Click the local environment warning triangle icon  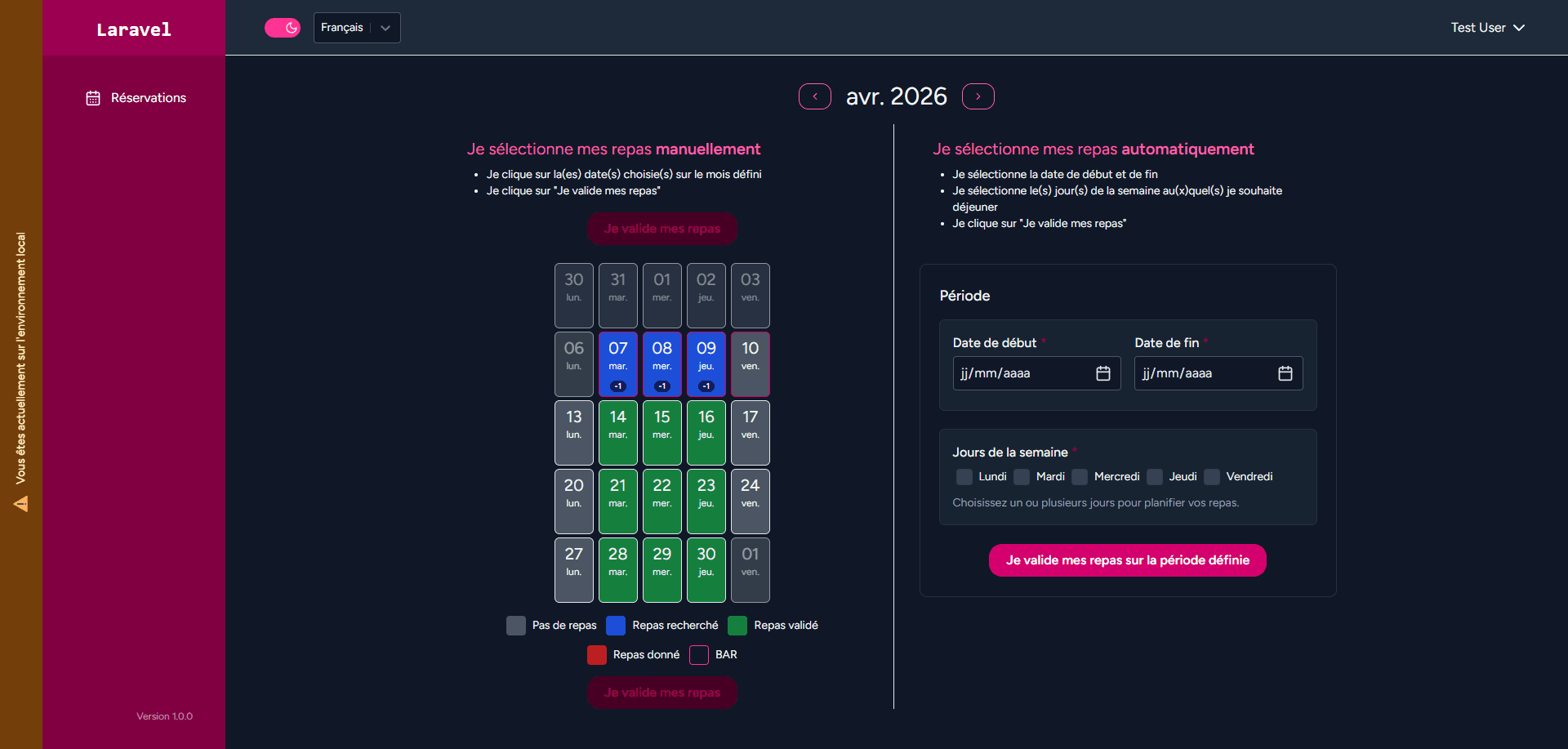[21, 504]
